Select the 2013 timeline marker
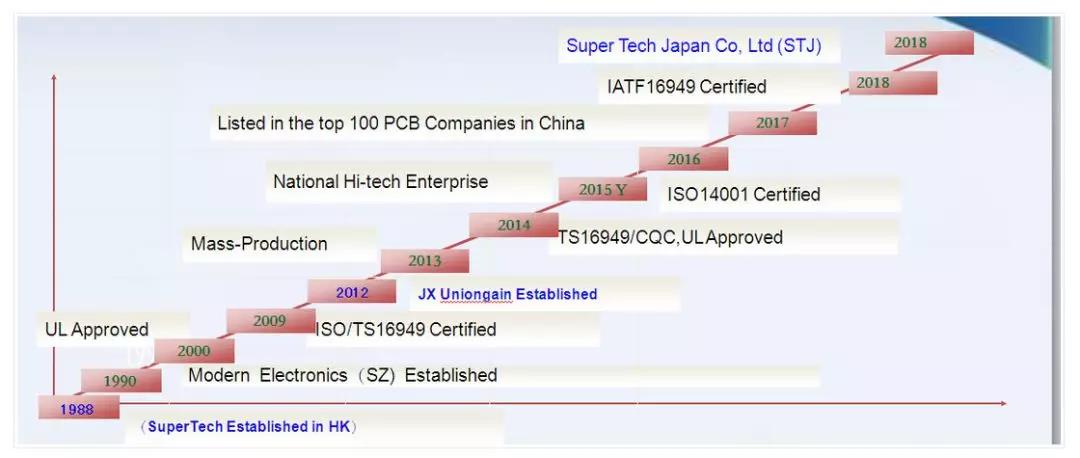 pyautogui.click(x=425, y=261)
